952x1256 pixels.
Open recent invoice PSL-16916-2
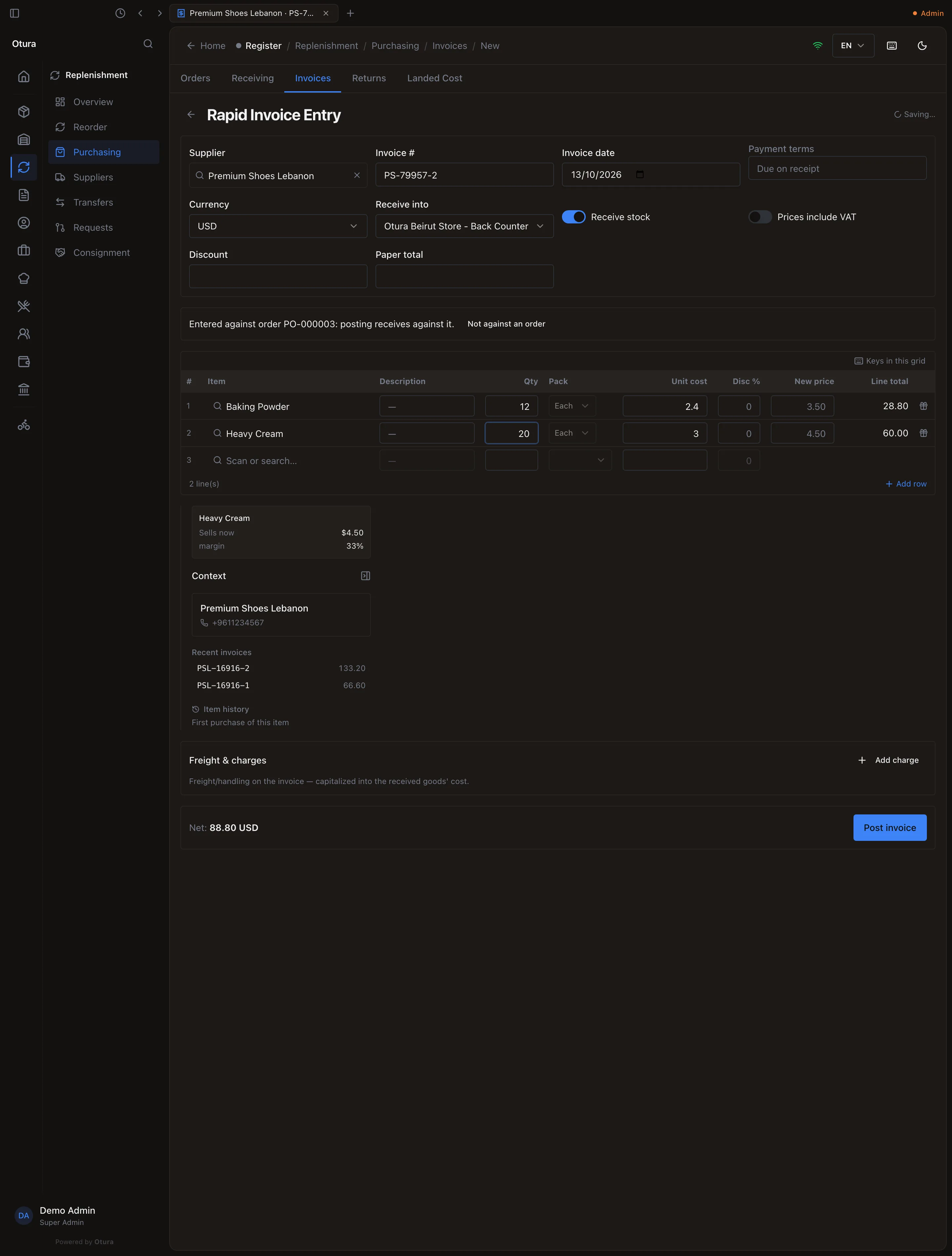[x=281, y=668]
